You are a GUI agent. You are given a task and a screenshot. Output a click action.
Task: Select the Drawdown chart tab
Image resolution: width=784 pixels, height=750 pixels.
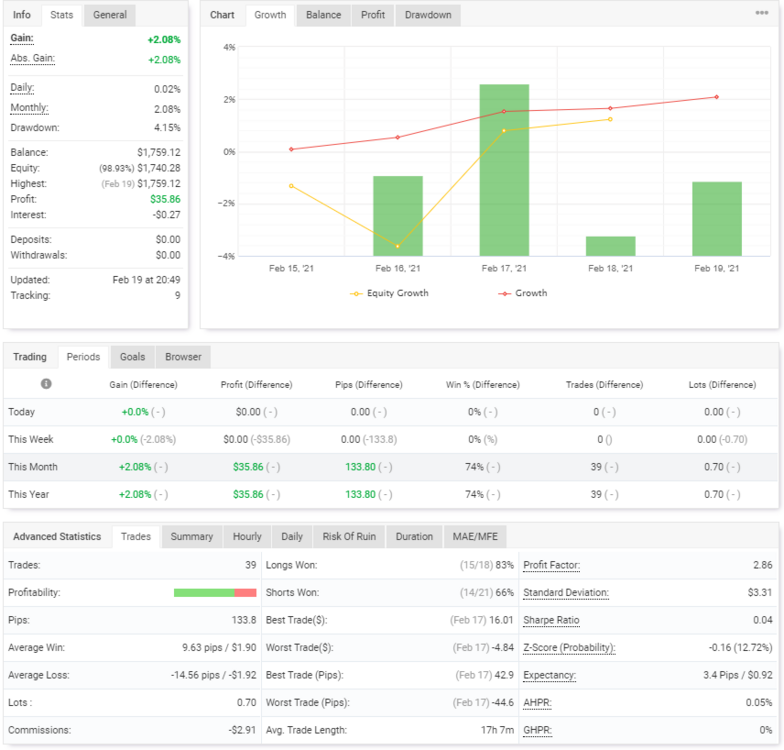coord(428,15)
